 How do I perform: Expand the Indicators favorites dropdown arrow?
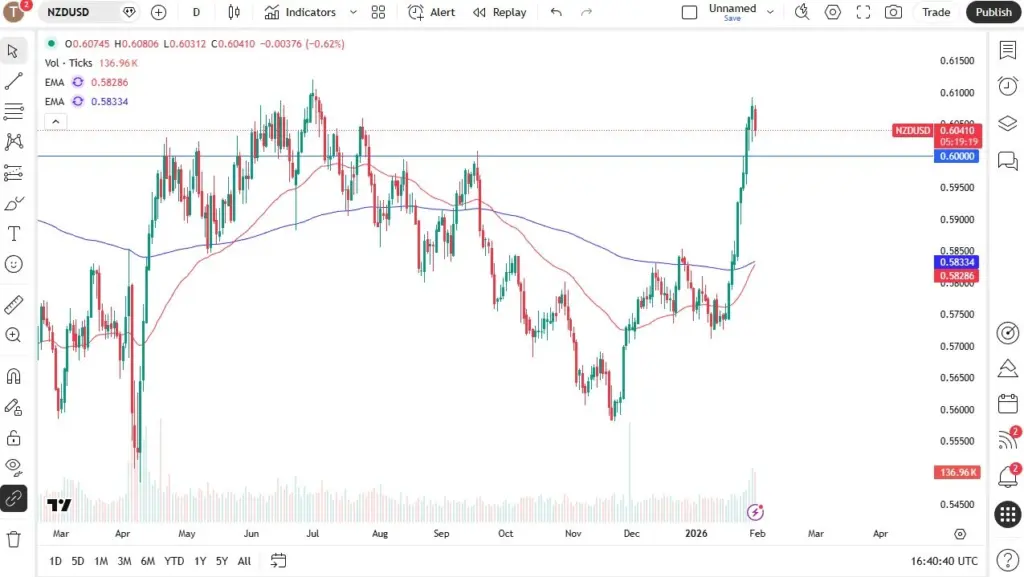pos(353,12)
